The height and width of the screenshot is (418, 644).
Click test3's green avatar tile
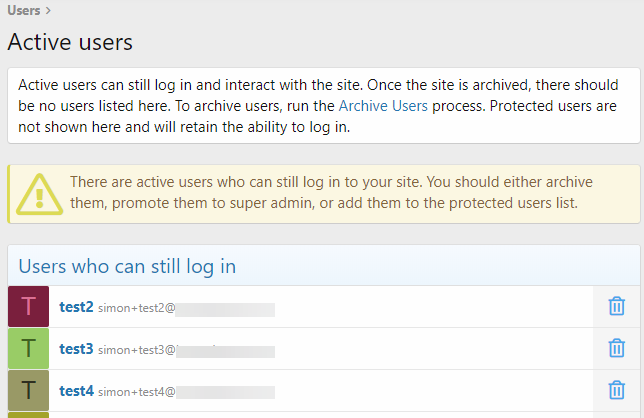pos(28,348)
